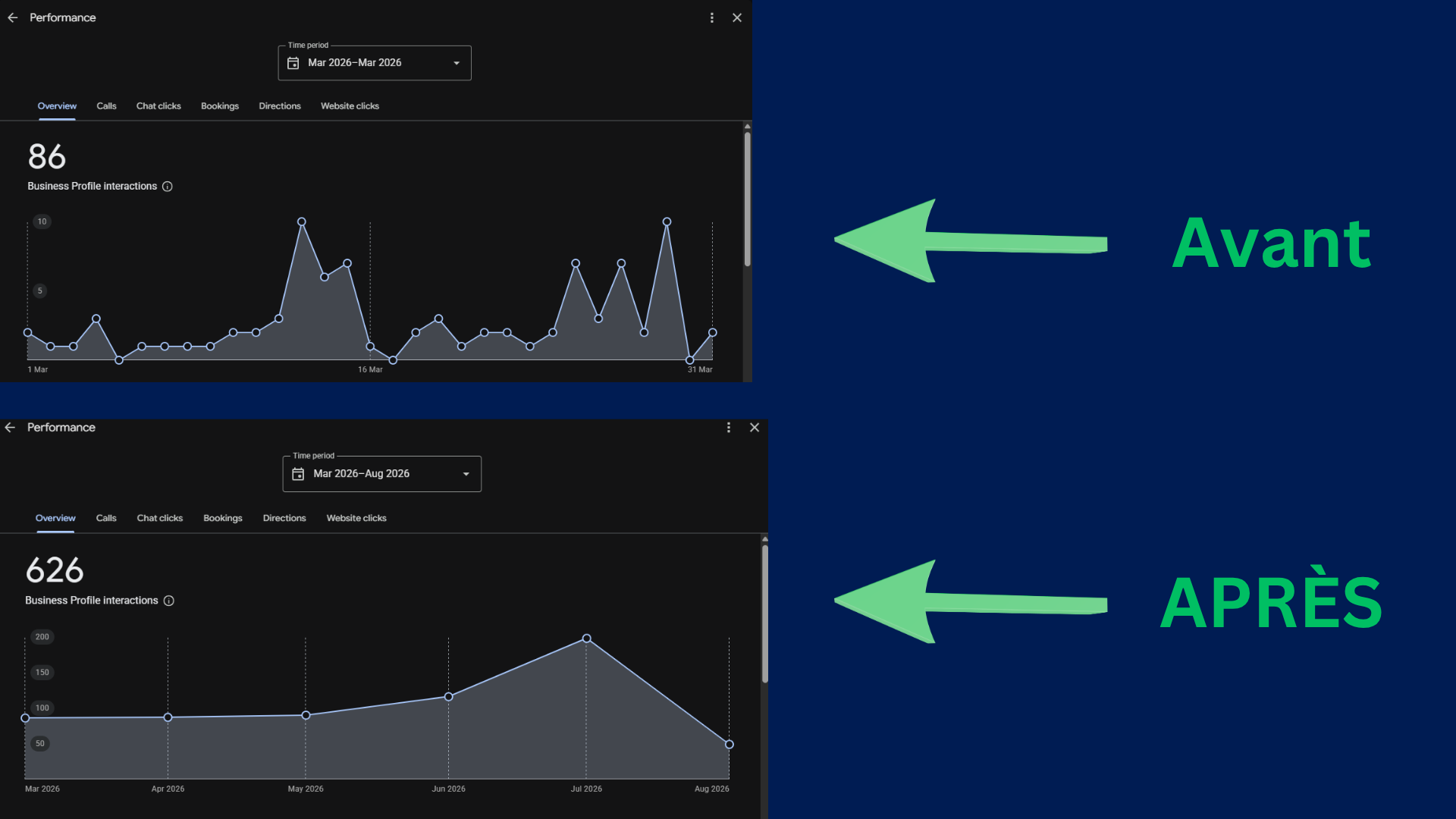Select the Bookings tab in the bottom panel
The height and width of the screenshot is (819, 1456).
[223, 518]
